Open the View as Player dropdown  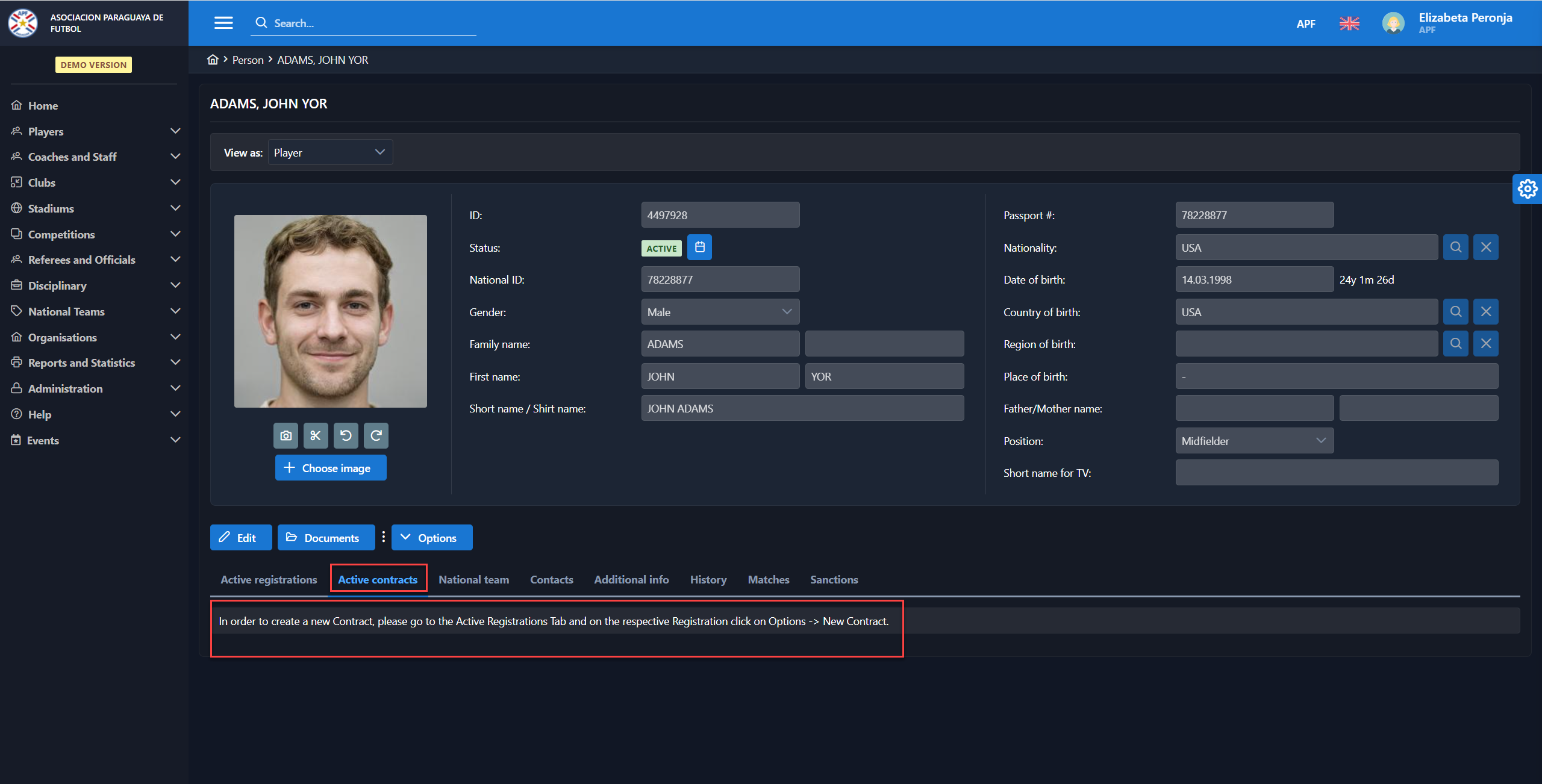point(330,152)
